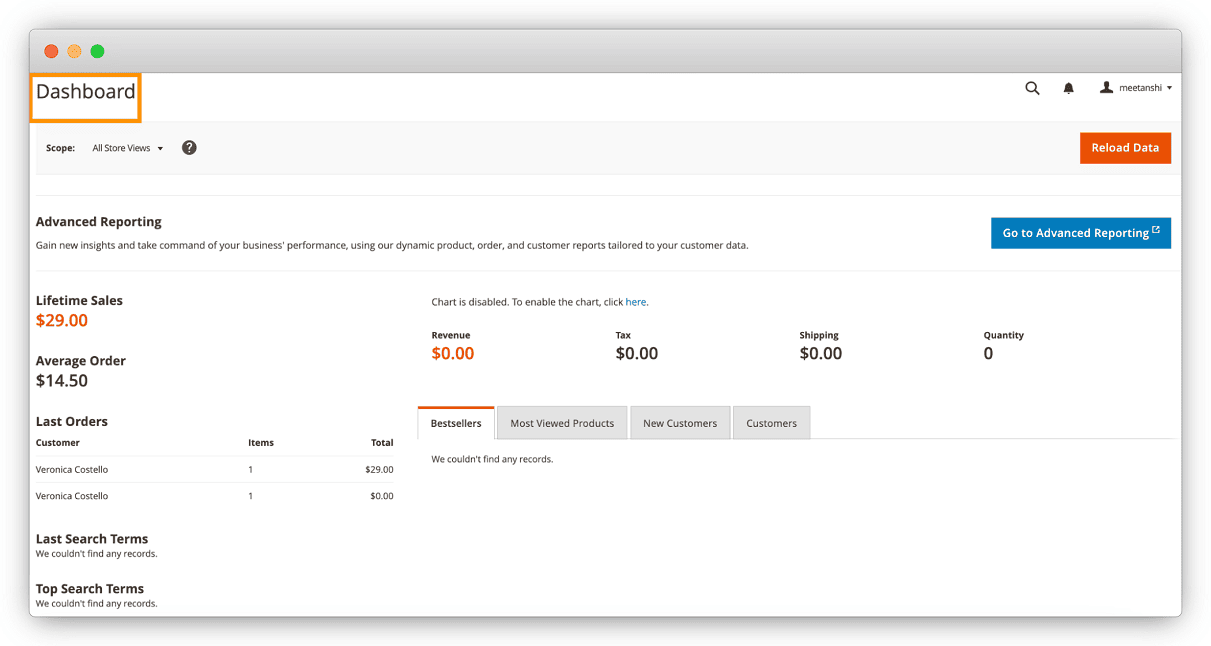Expand the All Store Views scope dropdown

pyautogui.click(x=127, y=148)
